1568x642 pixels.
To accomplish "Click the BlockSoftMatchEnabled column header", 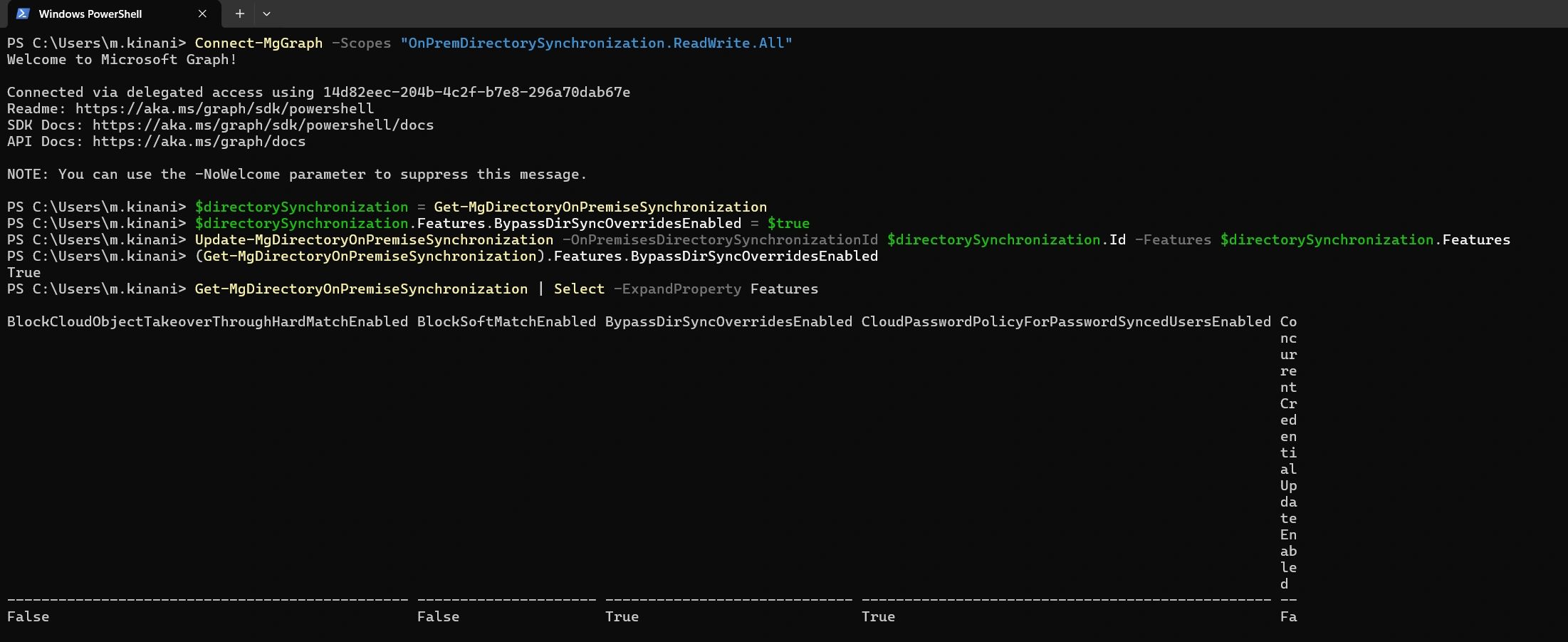I will (506, 321).
